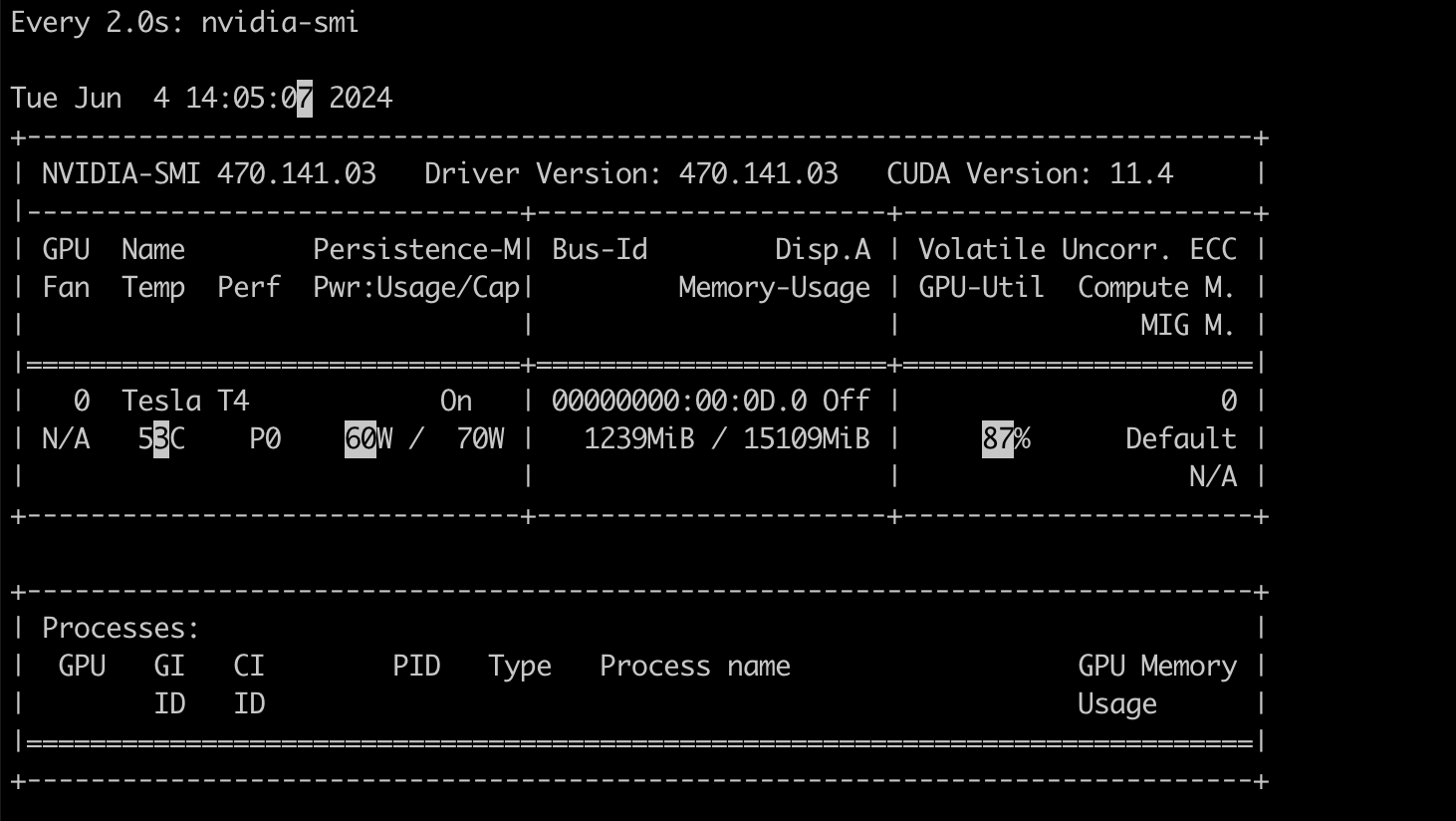
Task: Click the Persistence-M "On" value
Action: pyautogui.click(x=456, y=401)
